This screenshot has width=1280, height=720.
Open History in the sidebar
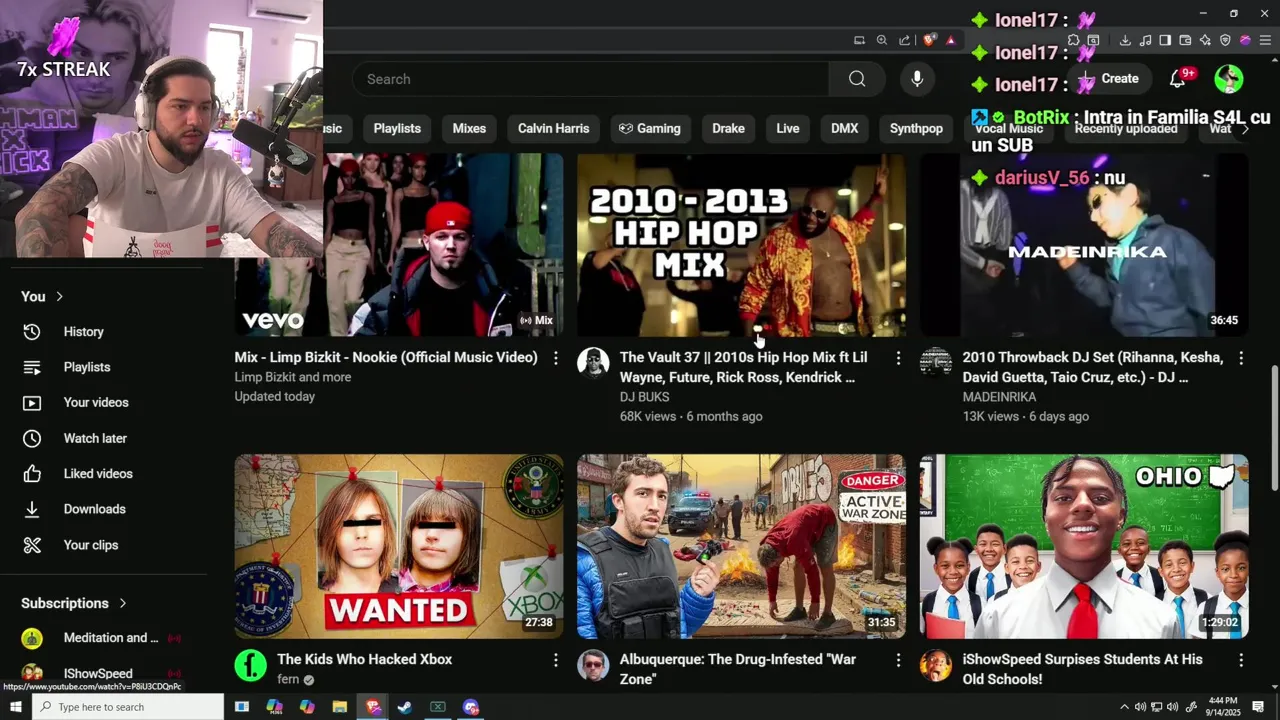coord(83,332)
